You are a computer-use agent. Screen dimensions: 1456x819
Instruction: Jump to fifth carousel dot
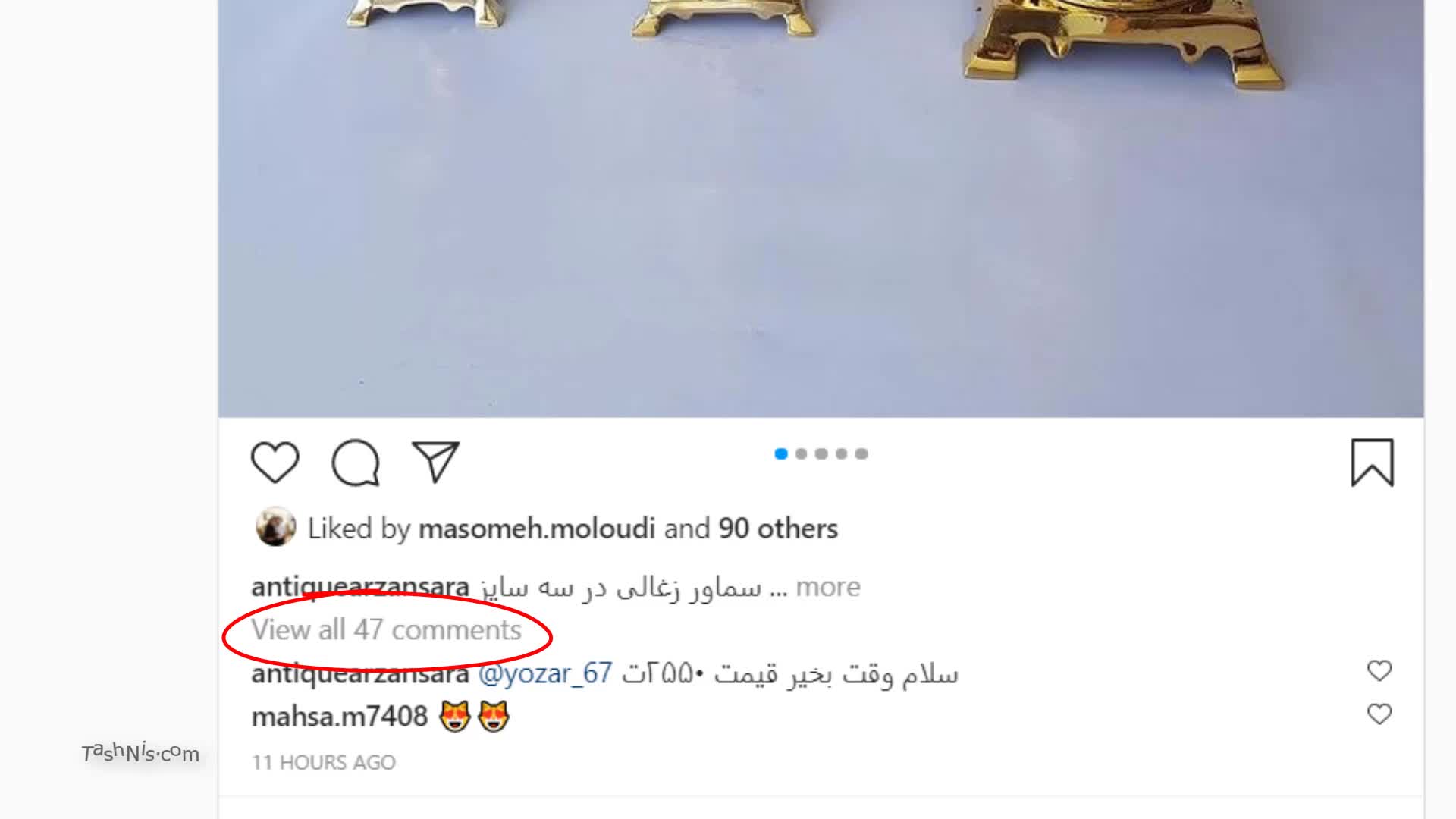pyautogui.click(x=861, y=453)
